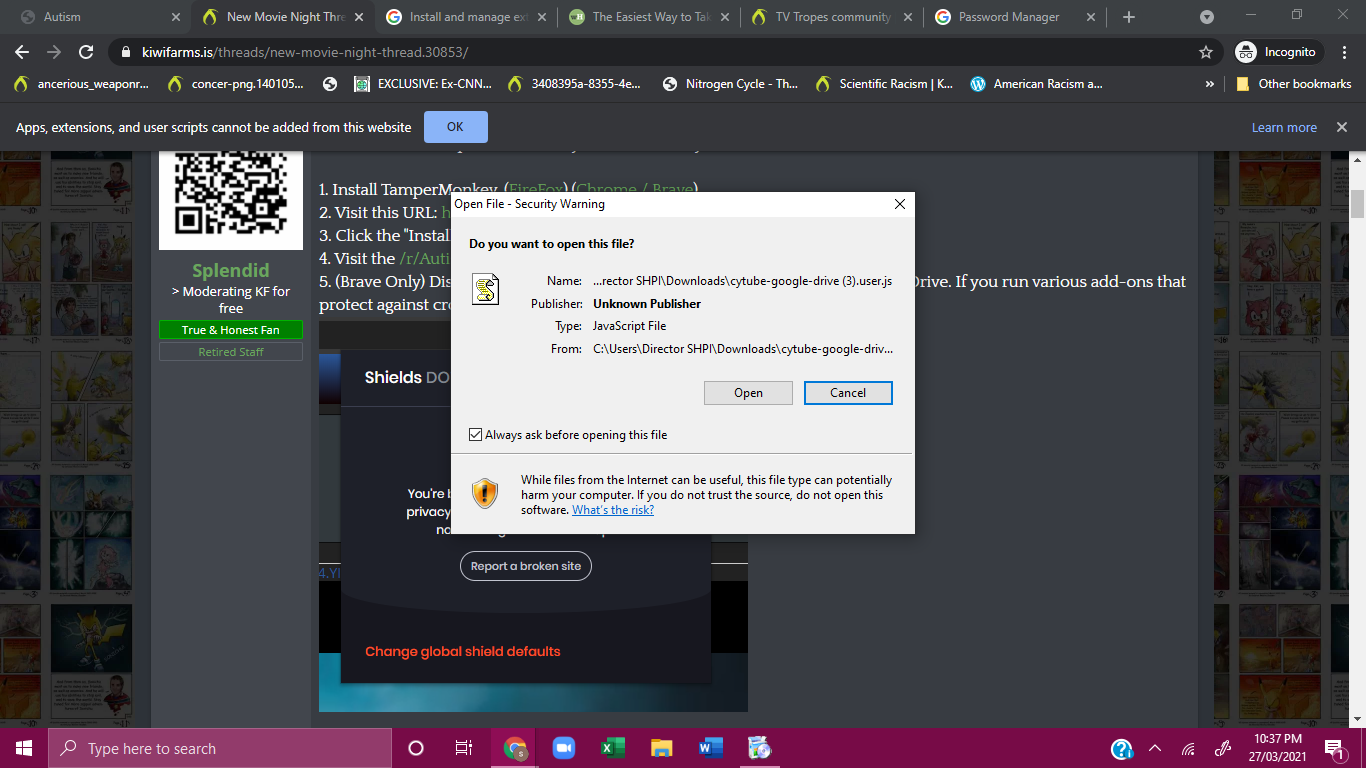Open the Windows Start menu
The height and width of the screenshot is (768, 1366).
[24, 748]
